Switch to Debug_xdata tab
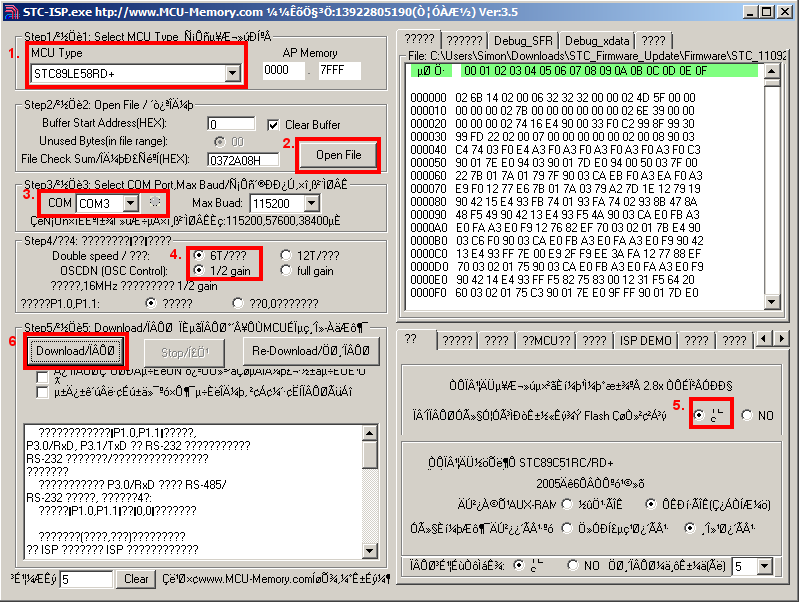Image resolution: width=799 pixels, height=602 pixels. 597,41
